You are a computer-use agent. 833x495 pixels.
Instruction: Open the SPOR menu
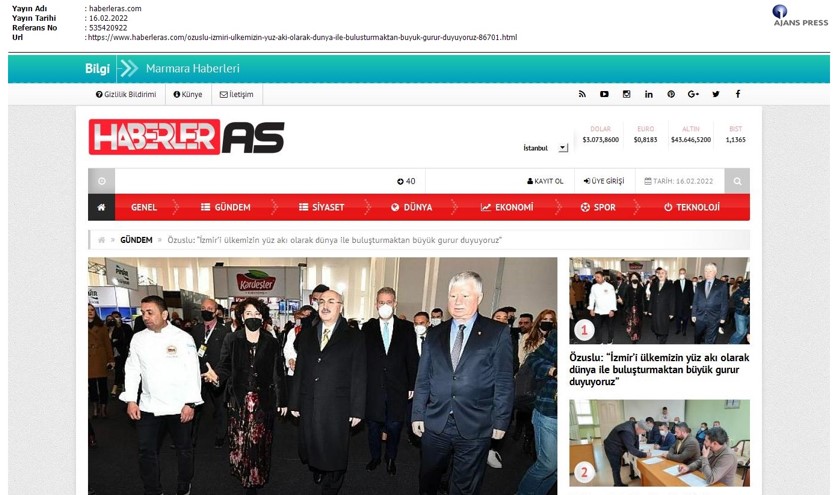tap(598, 207)
